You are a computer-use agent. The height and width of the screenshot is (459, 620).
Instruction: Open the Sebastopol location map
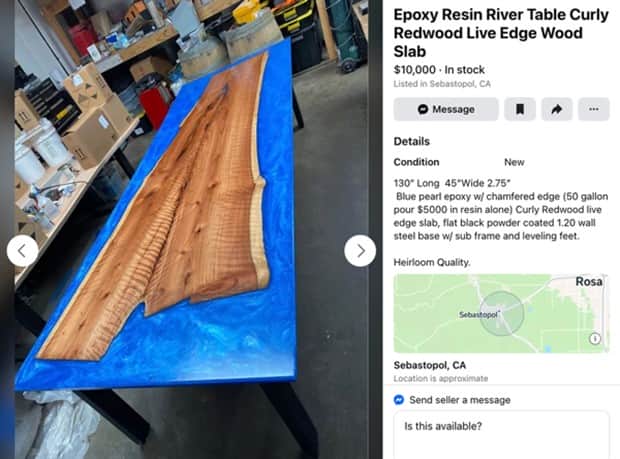[x=501, y=313]
